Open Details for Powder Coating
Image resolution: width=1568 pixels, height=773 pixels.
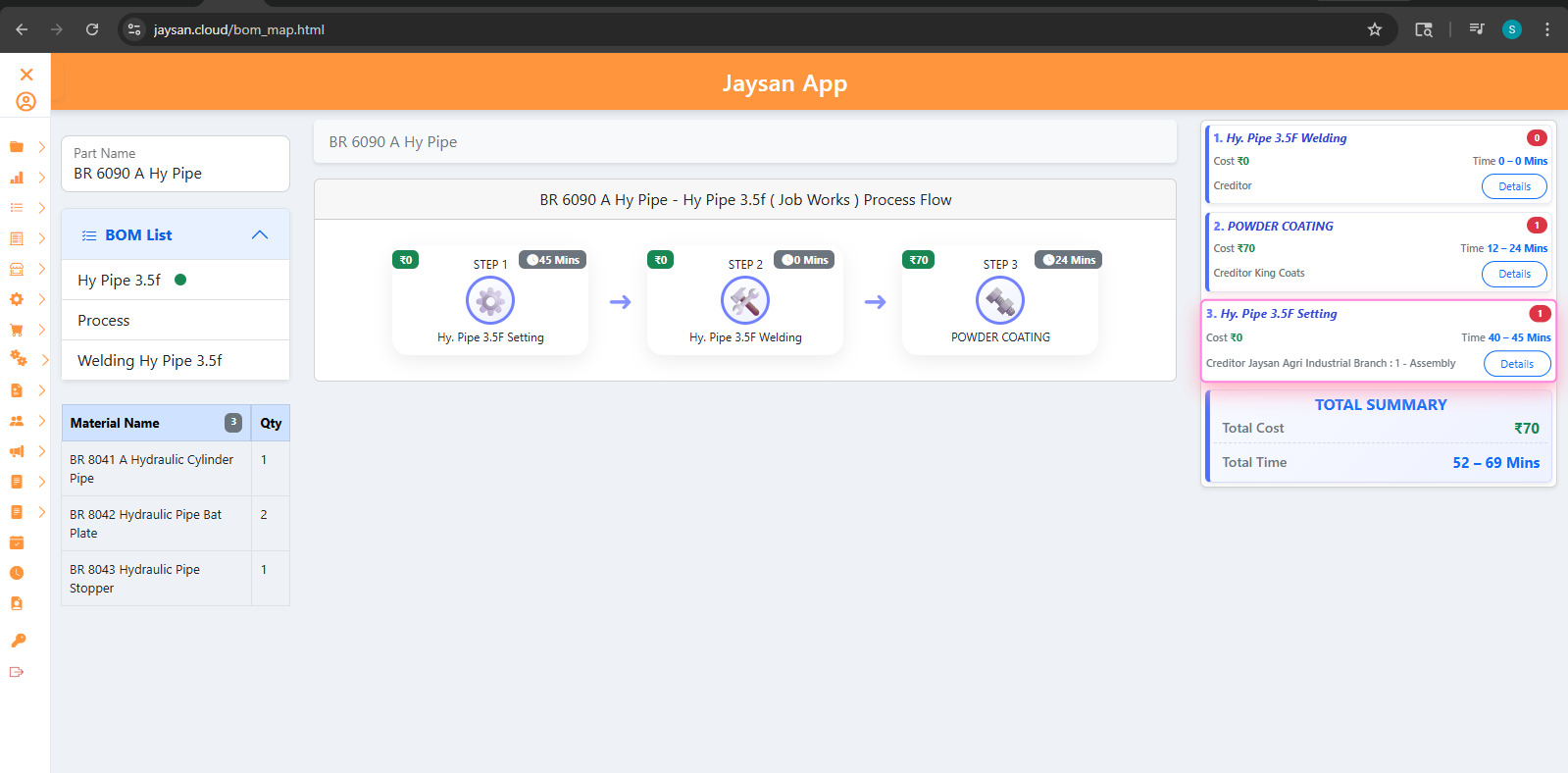point(1514,275)
